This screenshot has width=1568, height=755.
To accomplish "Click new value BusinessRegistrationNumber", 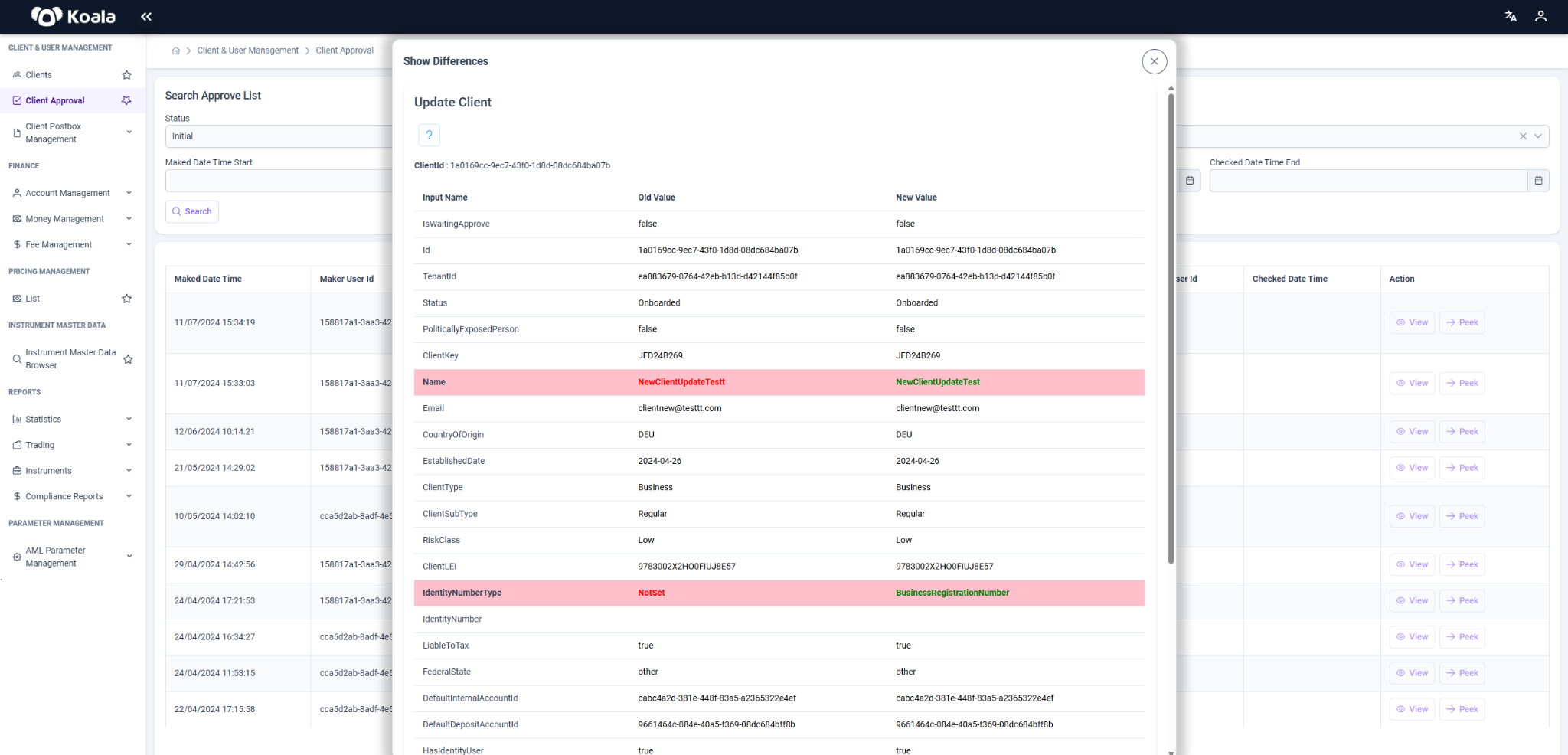I will click(952, 593).
